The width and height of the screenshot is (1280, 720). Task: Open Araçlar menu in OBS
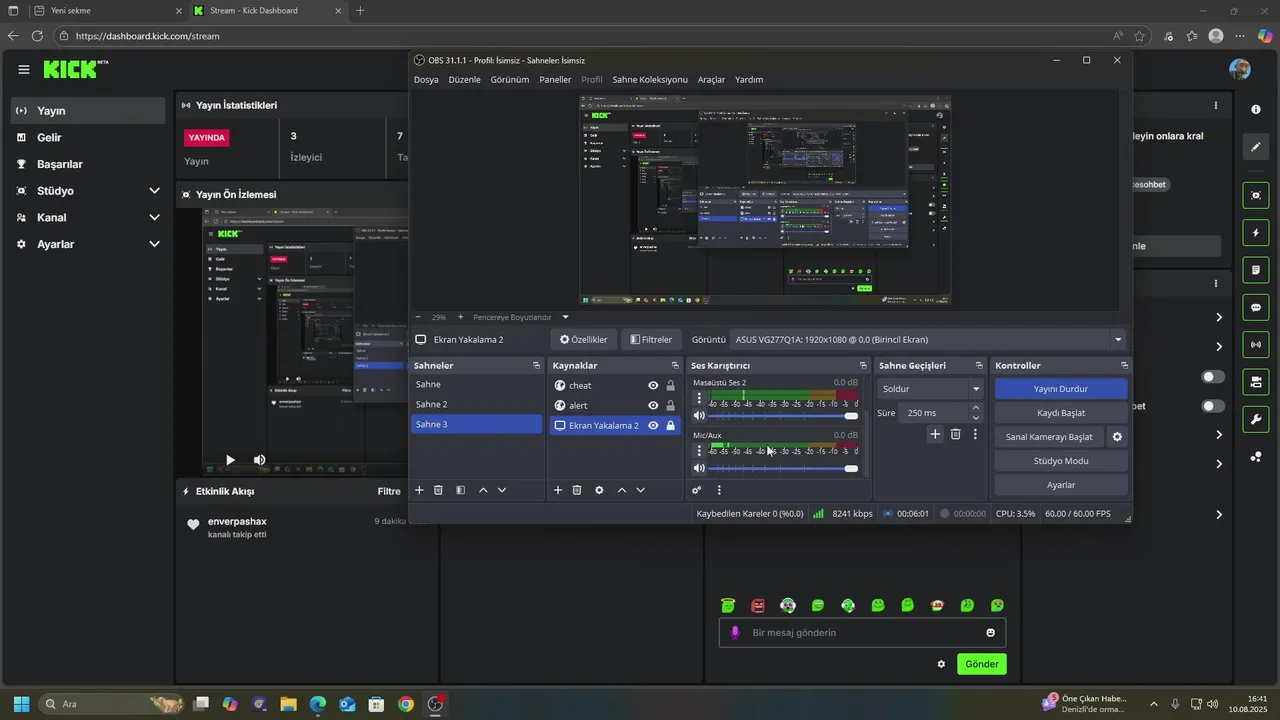pos(711,79)
